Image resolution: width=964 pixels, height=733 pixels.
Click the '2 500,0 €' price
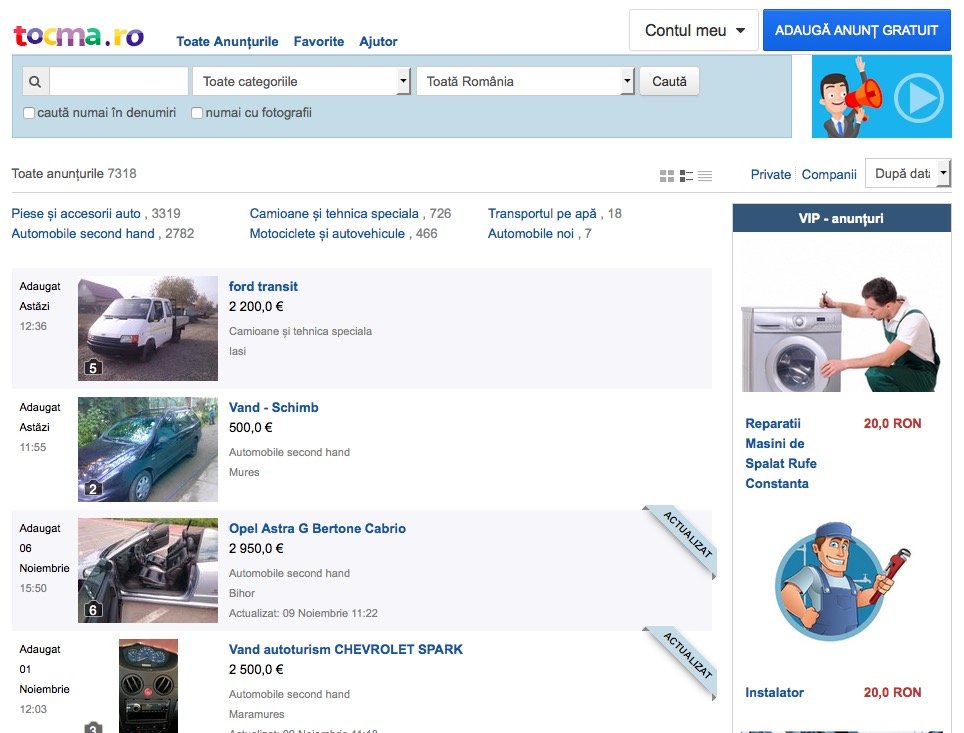pyautogui.click(x=256, y=670)
